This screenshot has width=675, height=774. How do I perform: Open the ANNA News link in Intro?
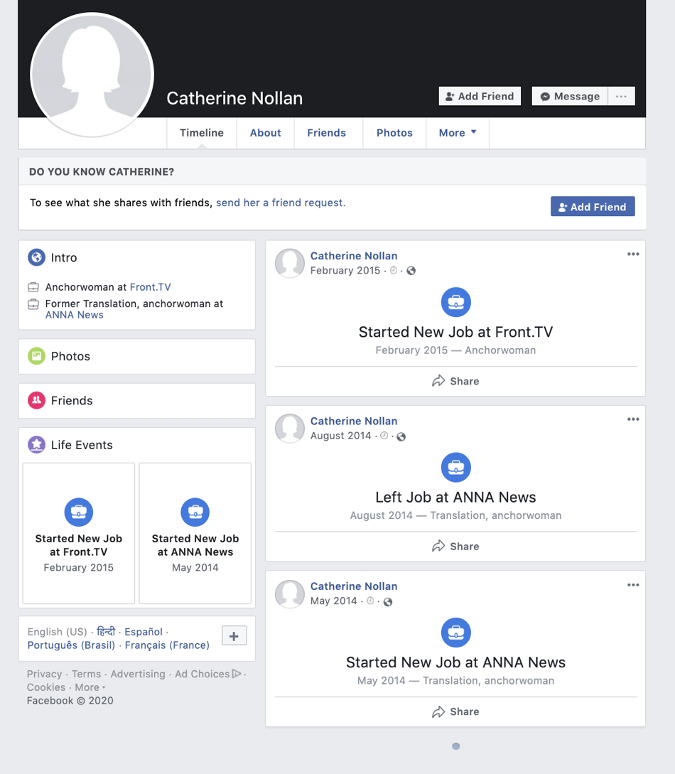74,315
